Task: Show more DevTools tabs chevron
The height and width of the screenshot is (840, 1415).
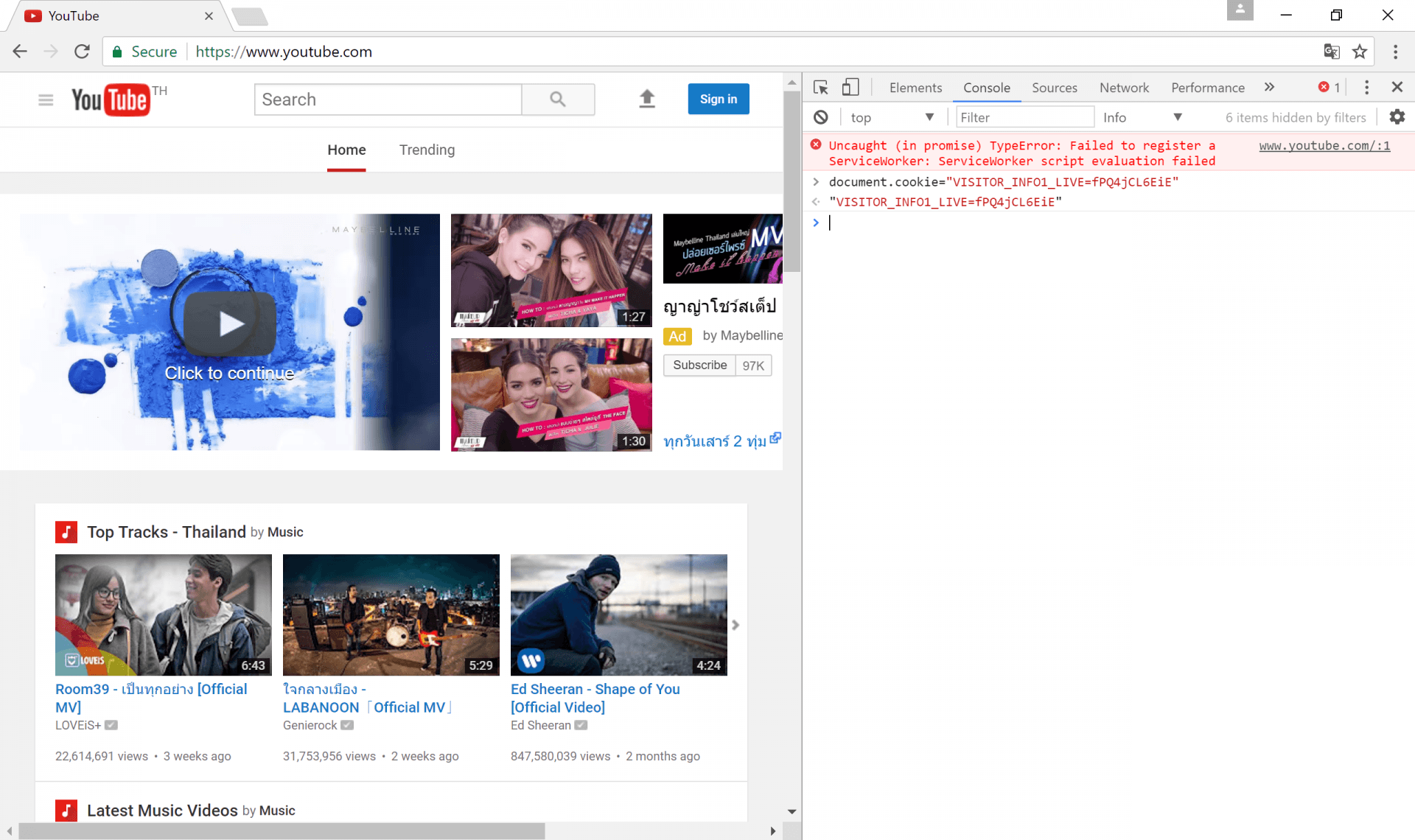Action: [x=1269, y=87]
